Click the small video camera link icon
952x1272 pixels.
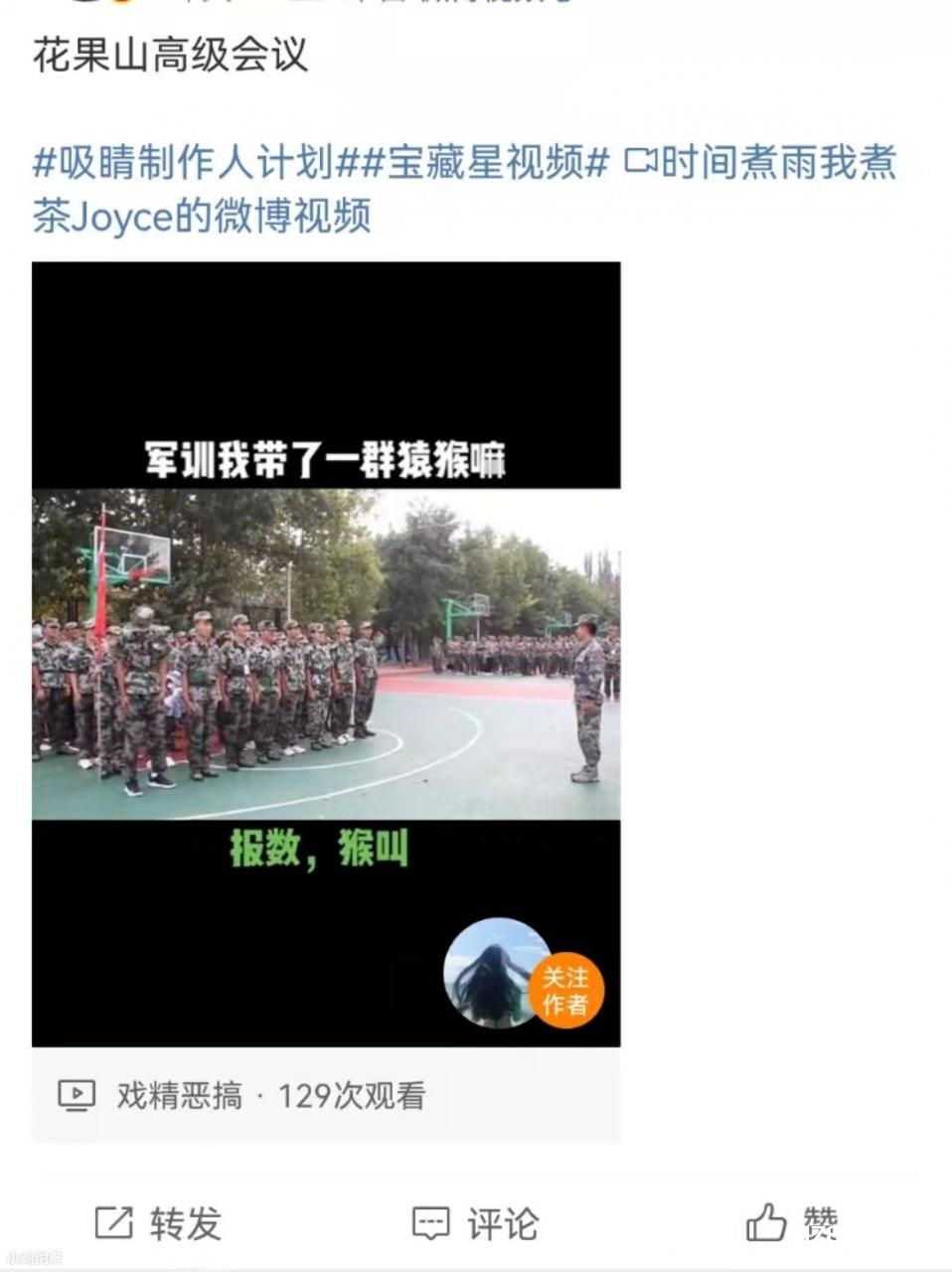pos(641,161)
